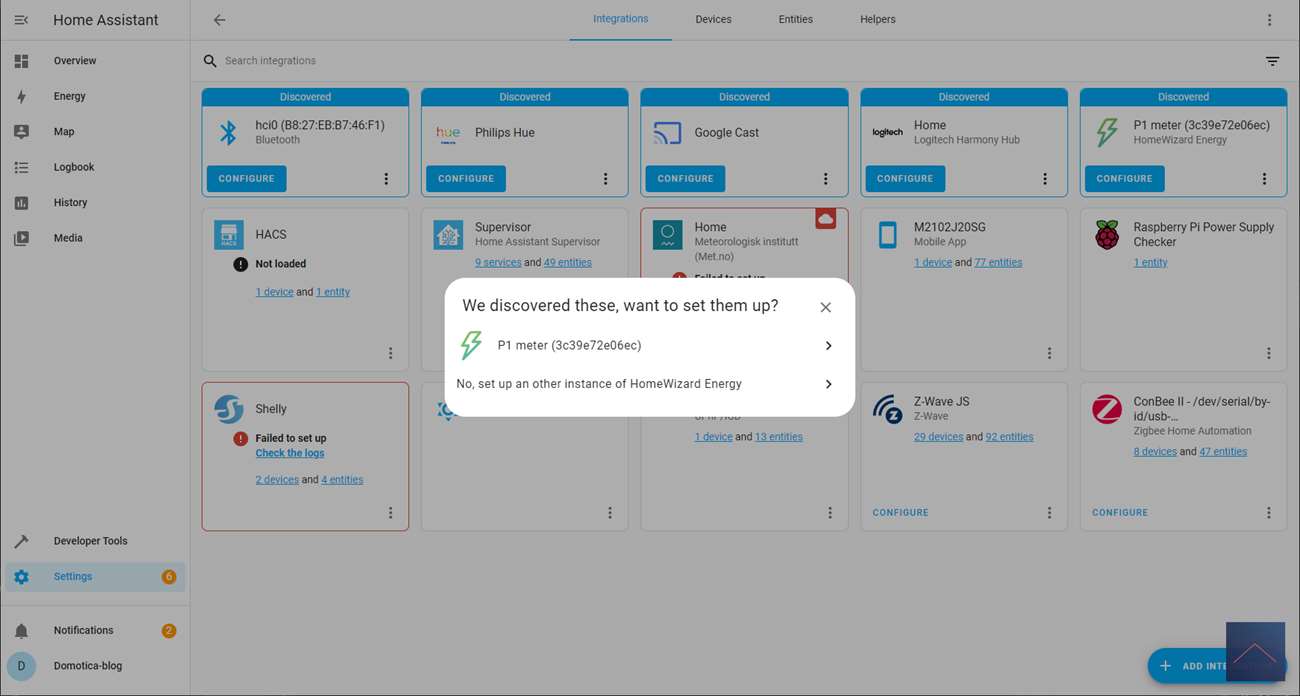This screenshot has width=1300, height=696.
Task: Open three-dot menu on Philips Hue card
Action: pyautogui.click(x=605, y=179)
